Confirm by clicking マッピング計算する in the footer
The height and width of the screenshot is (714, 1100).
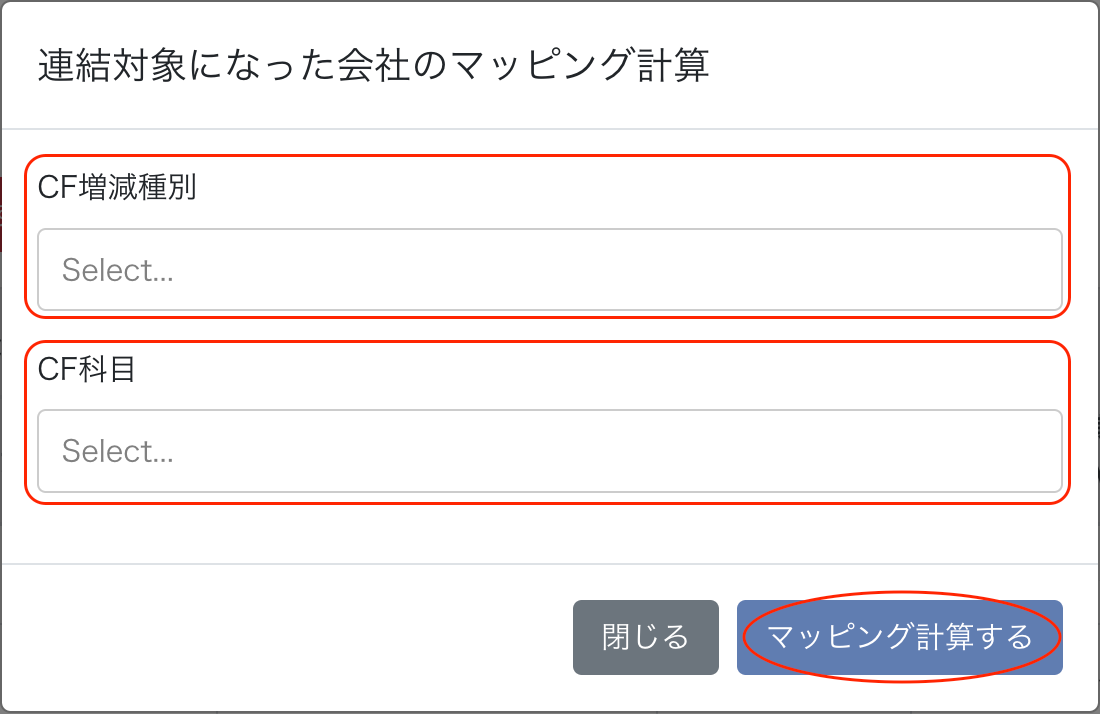(899, 637)
